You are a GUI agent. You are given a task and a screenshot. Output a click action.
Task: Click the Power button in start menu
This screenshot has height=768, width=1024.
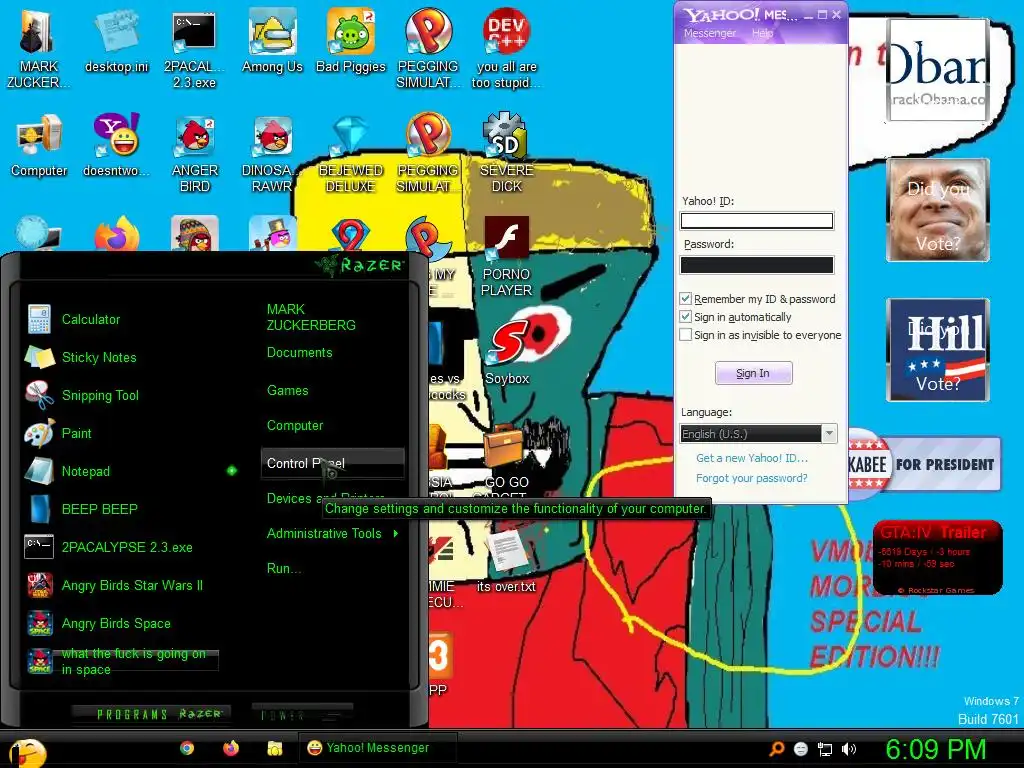[302, 714]
